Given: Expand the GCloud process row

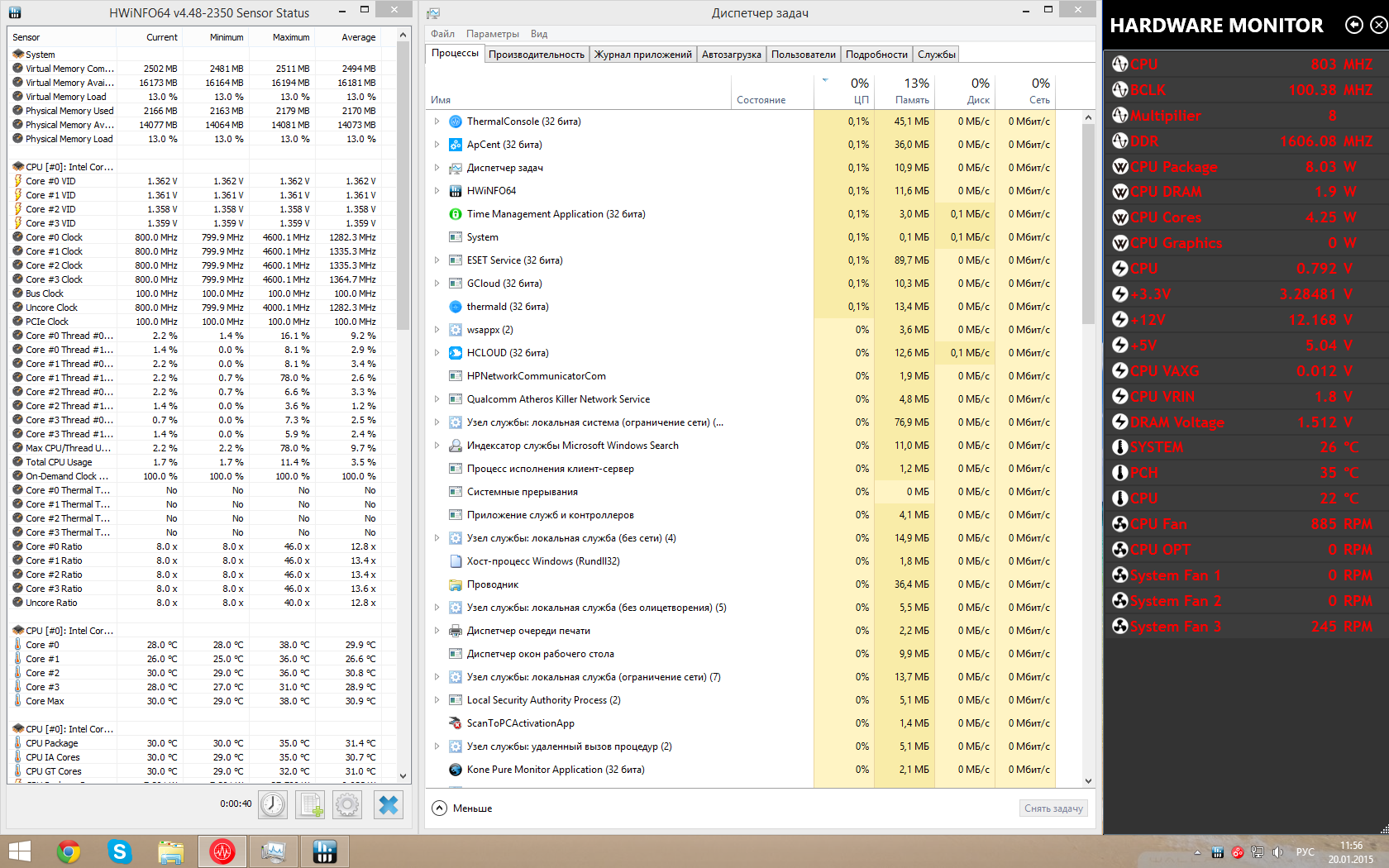Looking at the screenshot, I should pos(437,284).
